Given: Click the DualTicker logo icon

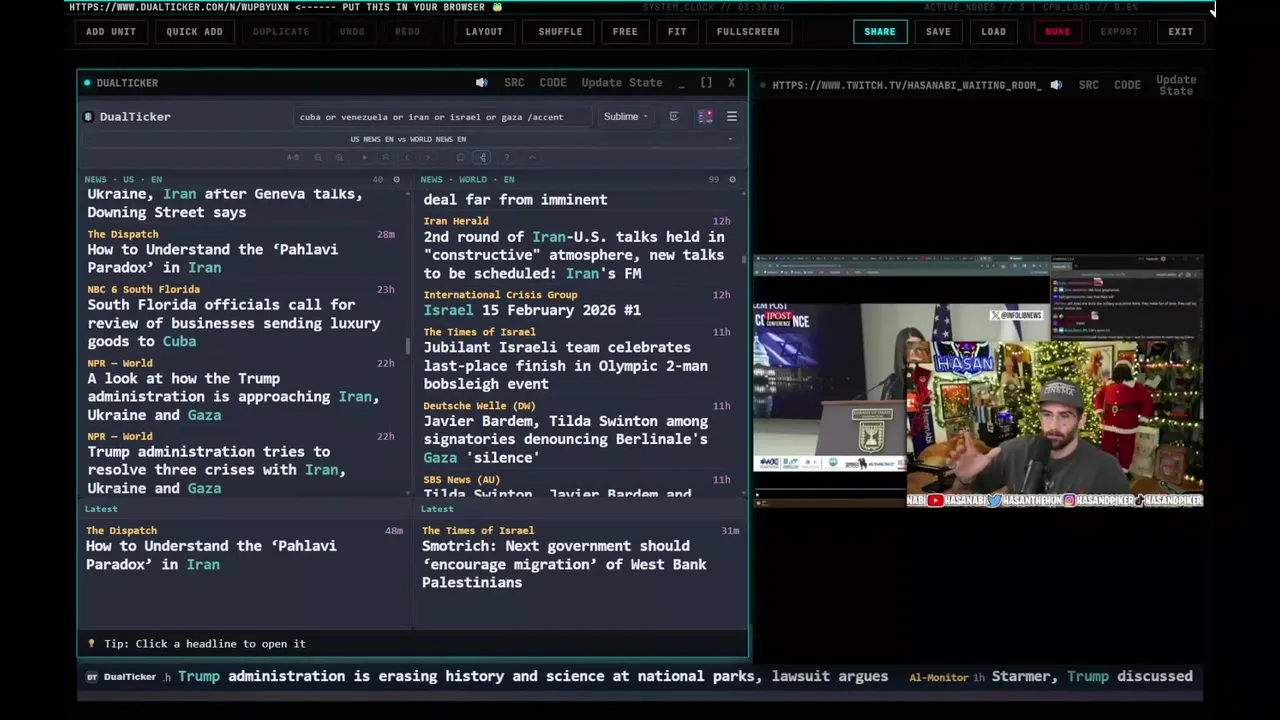Looking at the screenshot, I should click(88, 117).
